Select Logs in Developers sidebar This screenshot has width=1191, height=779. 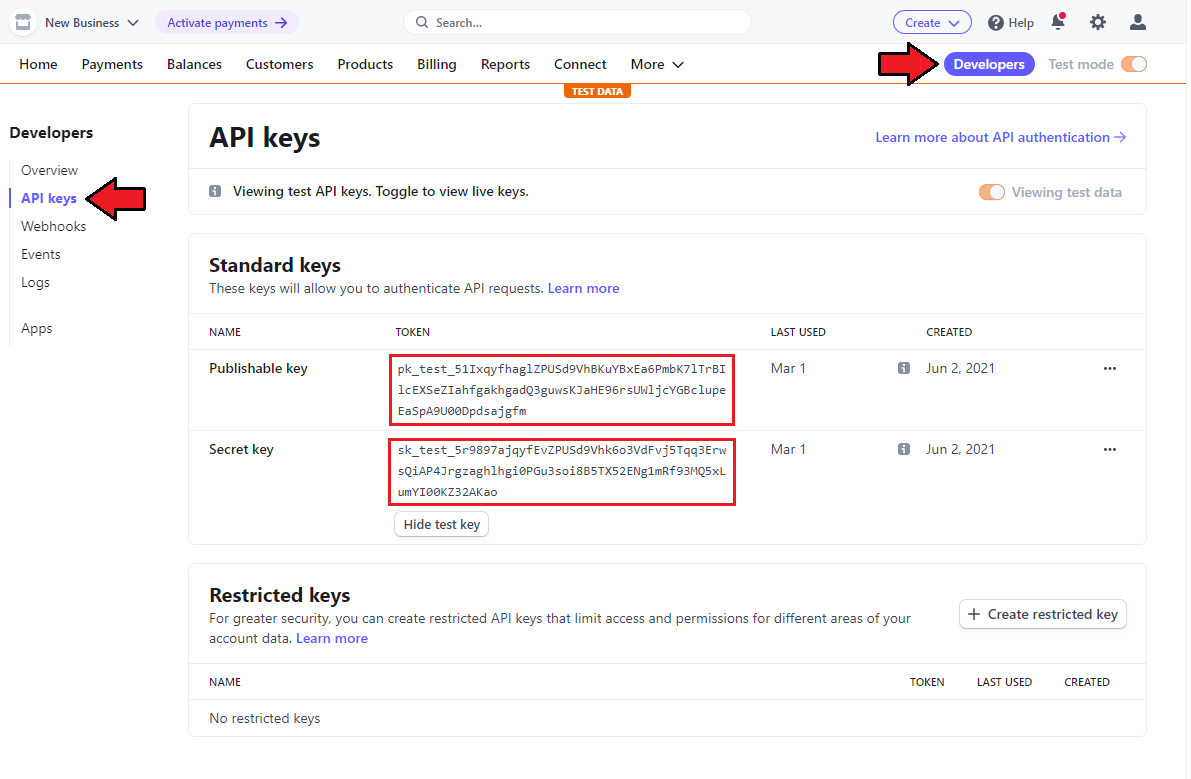pos(36,282)
